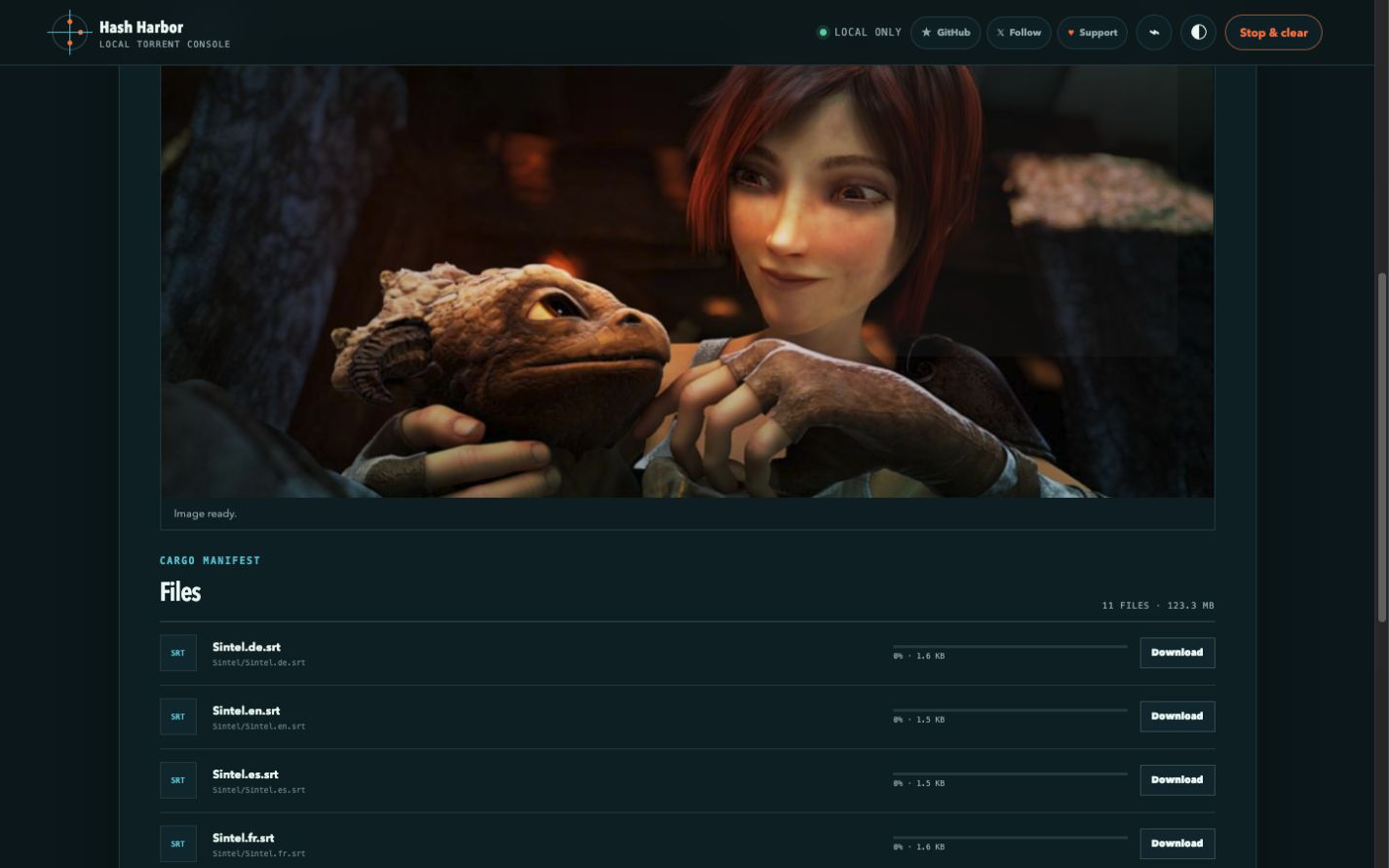Select the Sintel.es.srt file name
This screenshot has width=1389, height=868.
[246, 774]
